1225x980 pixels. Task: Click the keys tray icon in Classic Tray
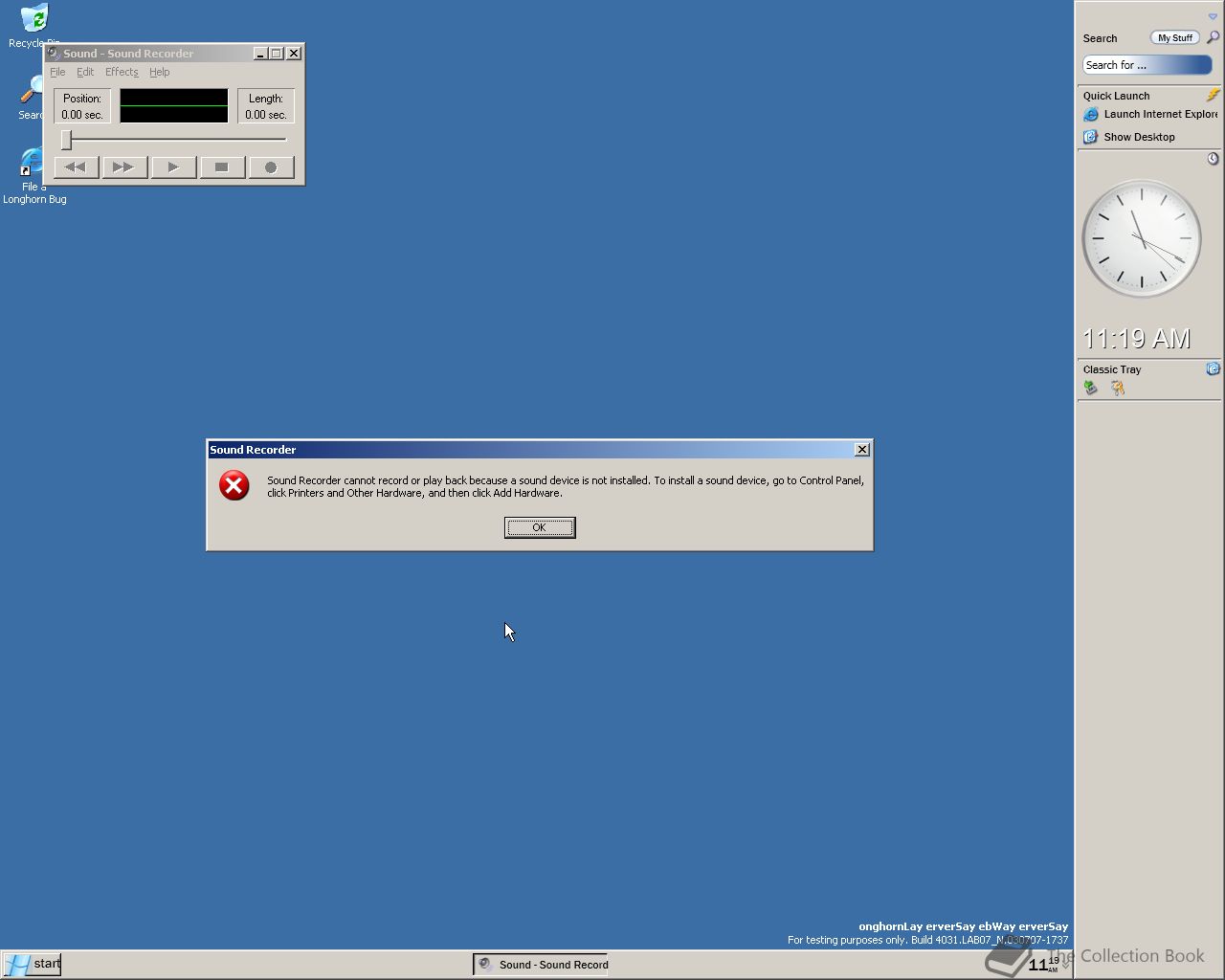[x=1117, y=388]
